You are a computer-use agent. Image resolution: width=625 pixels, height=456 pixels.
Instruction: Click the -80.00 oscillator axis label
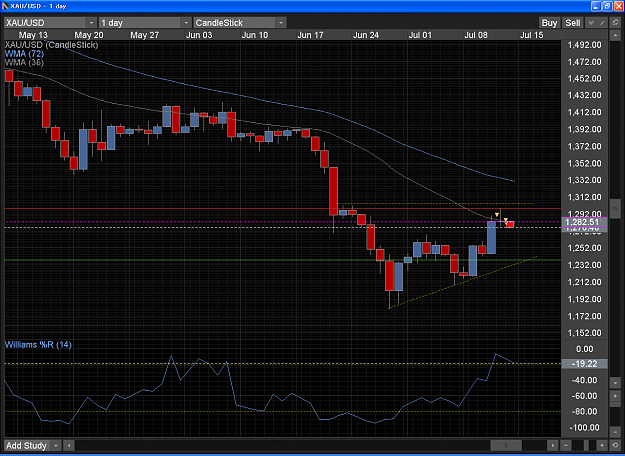(586, 412)
